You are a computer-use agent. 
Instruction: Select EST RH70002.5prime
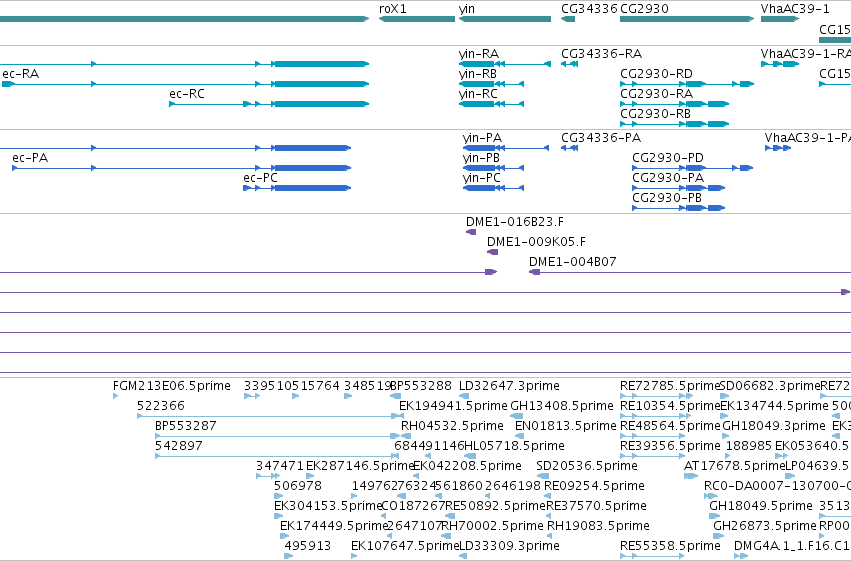tap(492, 526)
